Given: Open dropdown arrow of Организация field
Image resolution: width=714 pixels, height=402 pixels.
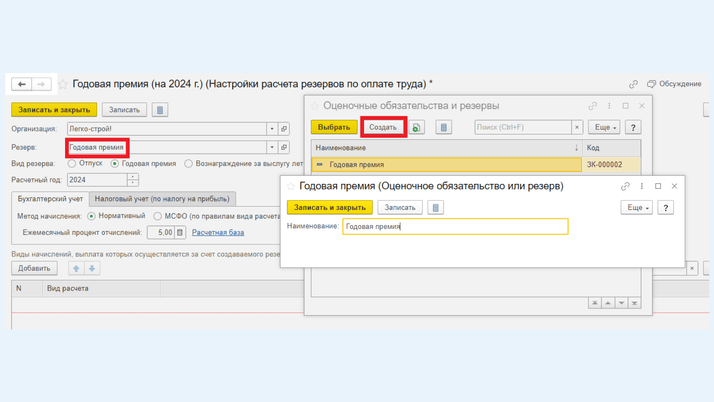Looking at the screenshot, I should pos(272,129).
